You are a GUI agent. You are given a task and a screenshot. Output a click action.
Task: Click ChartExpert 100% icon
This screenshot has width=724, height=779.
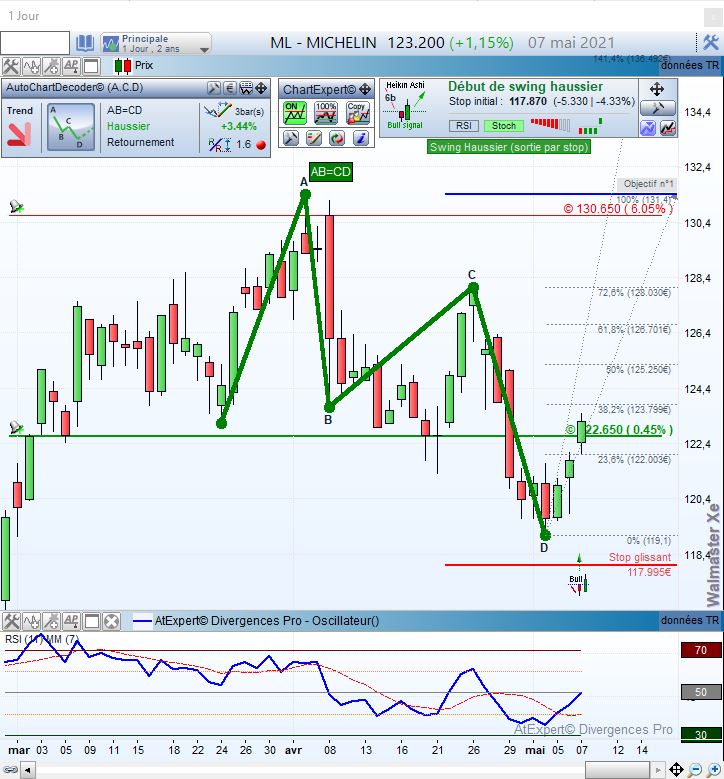(x=326, y=113)
